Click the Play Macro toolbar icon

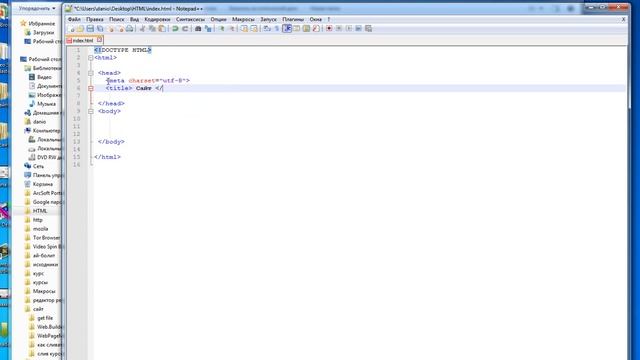(x=349, y=29)
